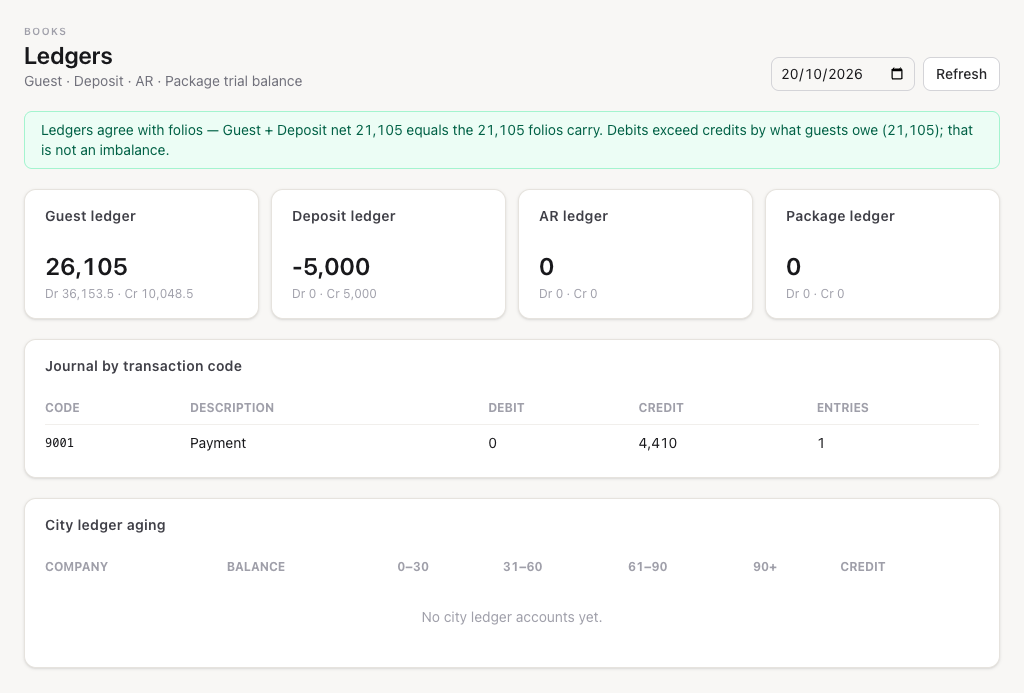Click the 31–60 aging column header
Viewport: 1024px width, 693px height.
522,567
